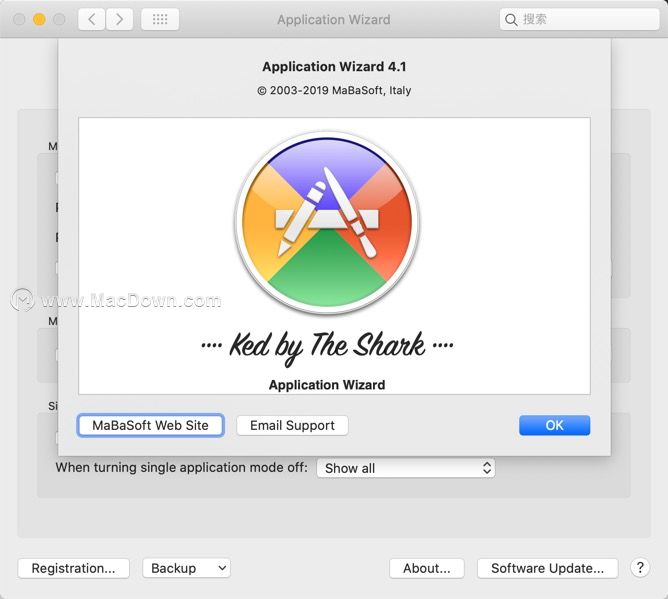668x599 pixels.
Task: Show all preferences via grid icon
Action: [x=160, y=19]
